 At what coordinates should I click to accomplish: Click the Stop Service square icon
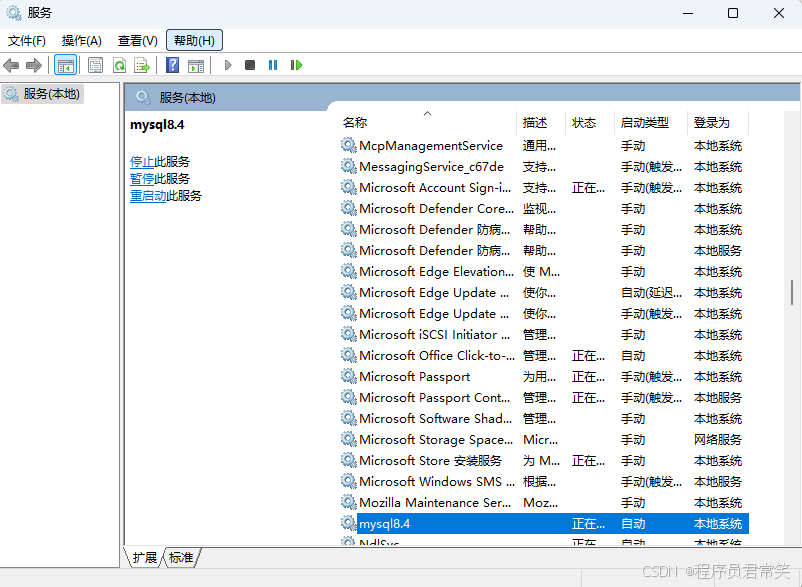250,65
